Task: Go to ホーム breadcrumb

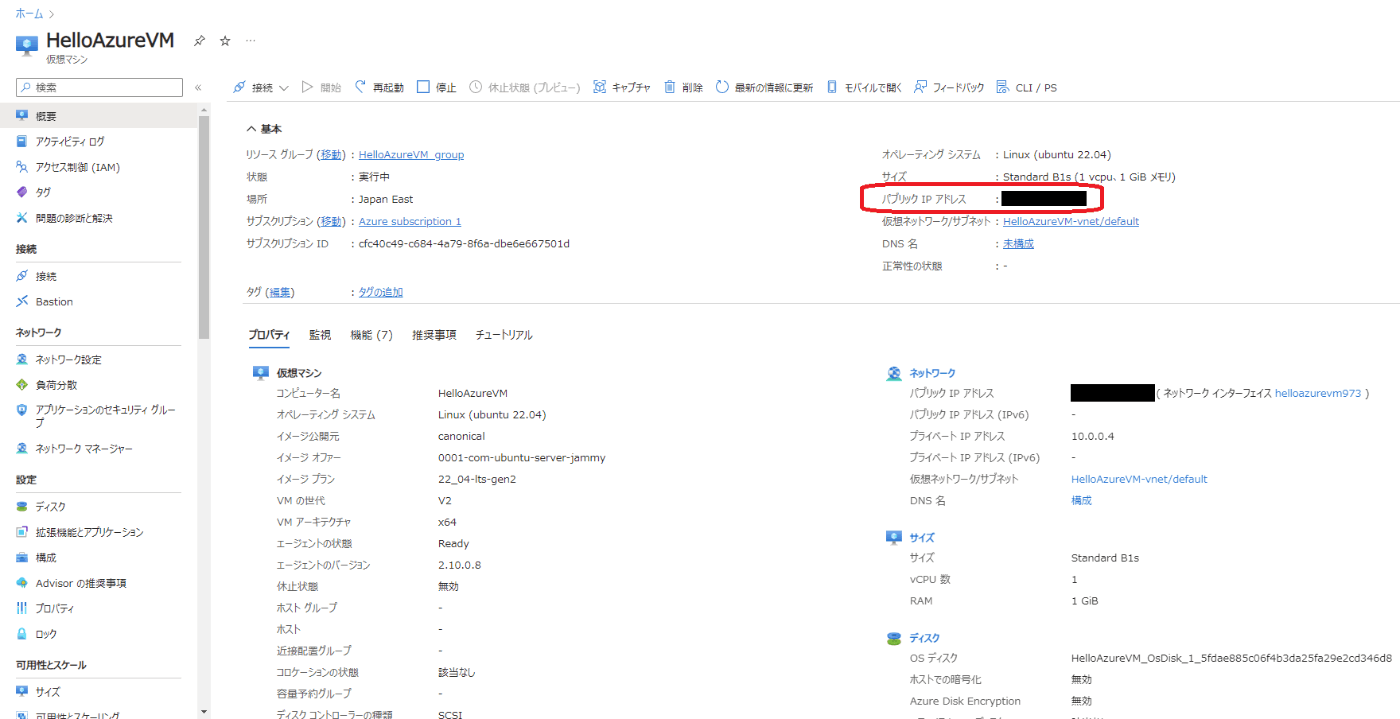Action: (x=29, y=14)
